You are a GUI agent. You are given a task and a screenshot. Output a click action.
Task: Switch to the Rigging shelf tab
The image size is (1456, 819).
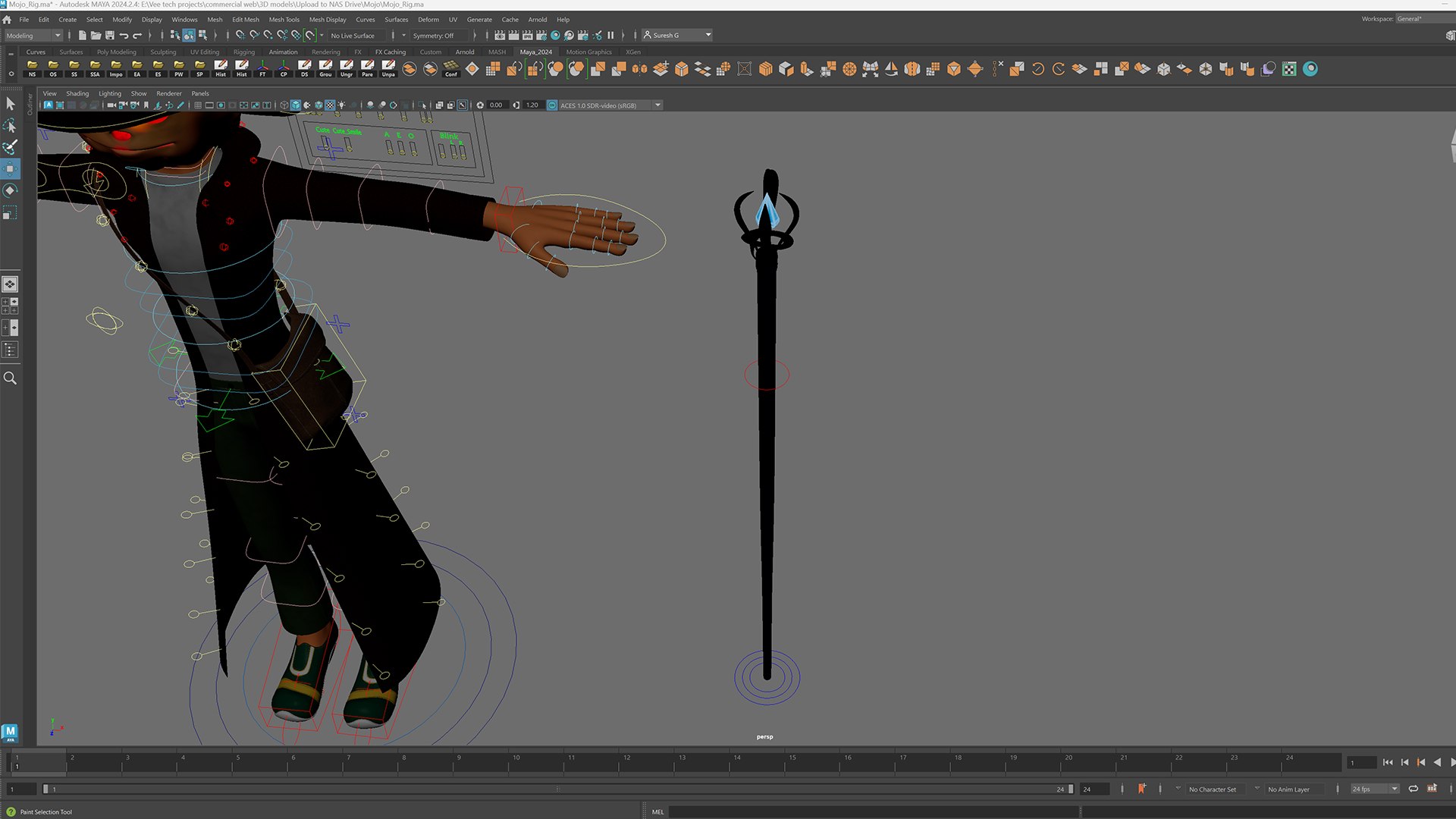[244, 52]
